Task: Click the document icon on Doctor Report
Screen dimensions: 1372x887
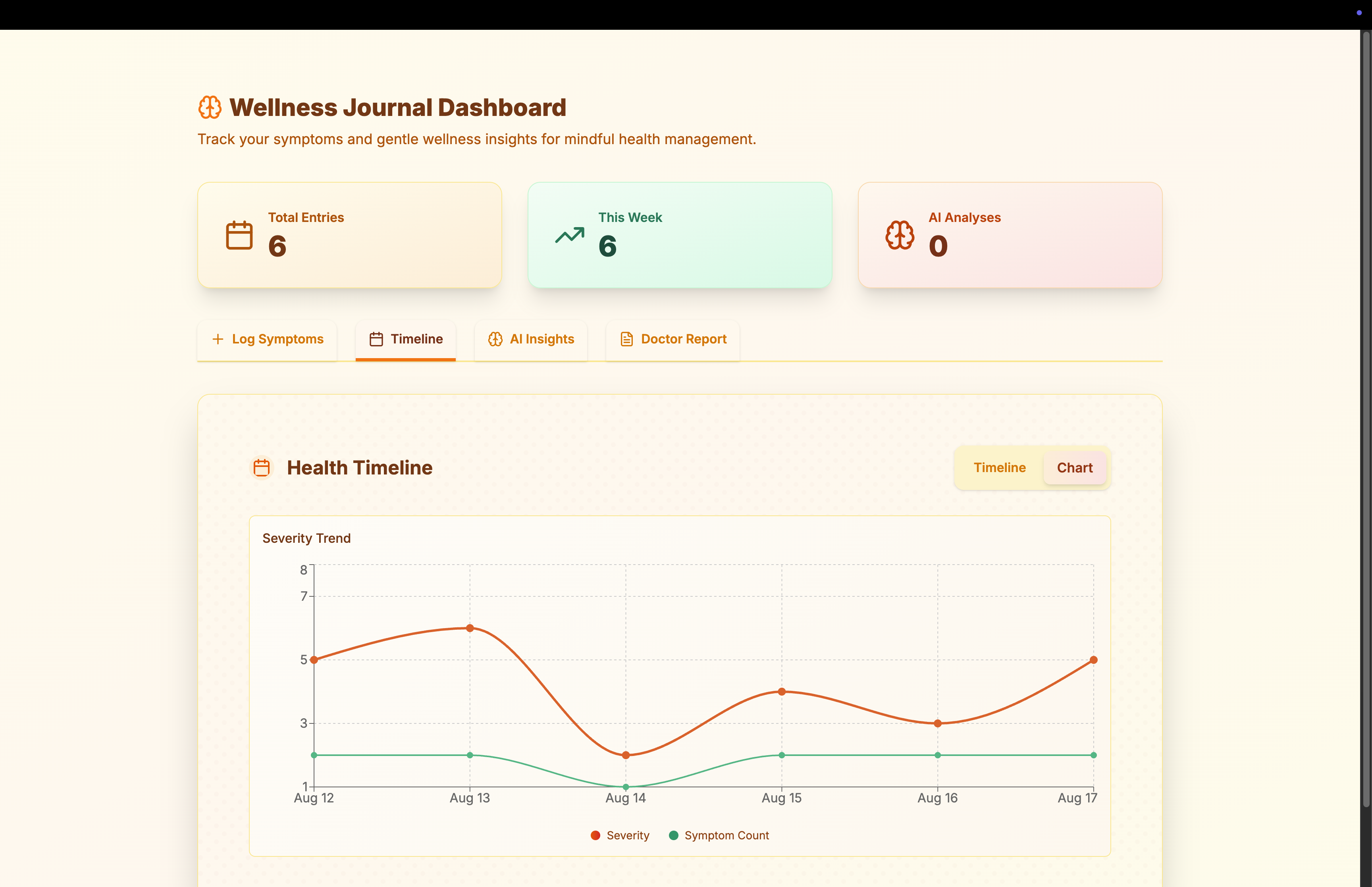Action: [626, 339]
